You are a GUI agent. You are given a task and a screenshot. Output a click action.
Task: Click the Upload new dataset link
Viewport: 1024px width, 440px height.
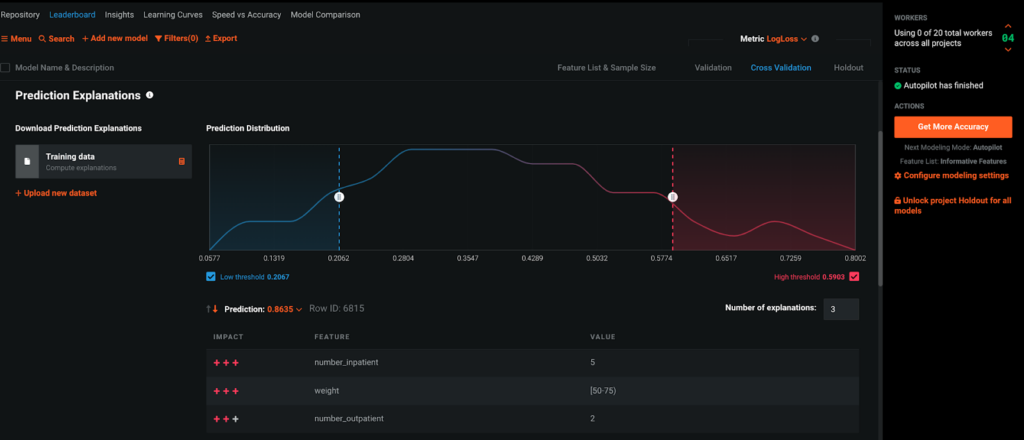click(56, 193)
